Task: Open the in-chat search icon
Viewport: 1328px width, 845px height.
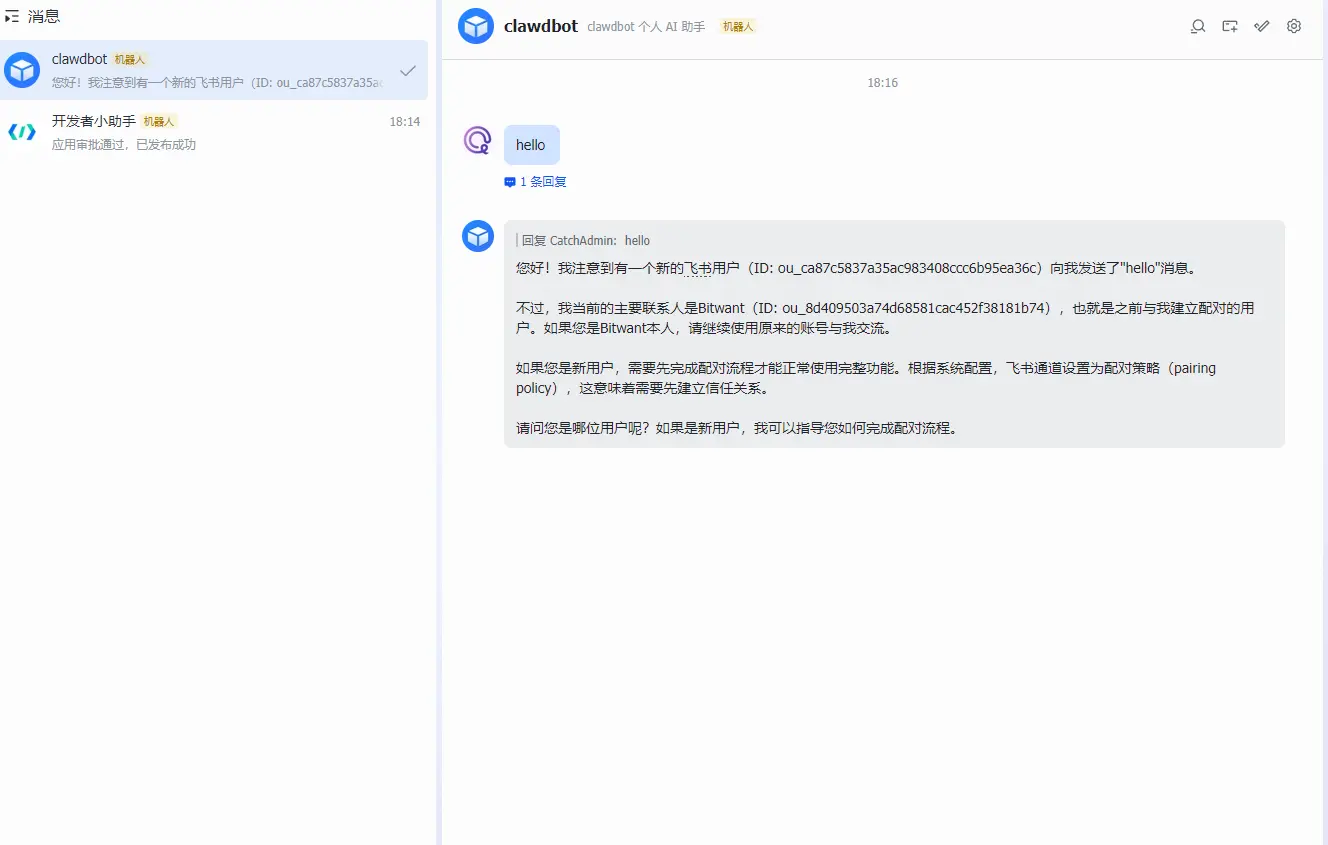Action: click(1197, 26)
